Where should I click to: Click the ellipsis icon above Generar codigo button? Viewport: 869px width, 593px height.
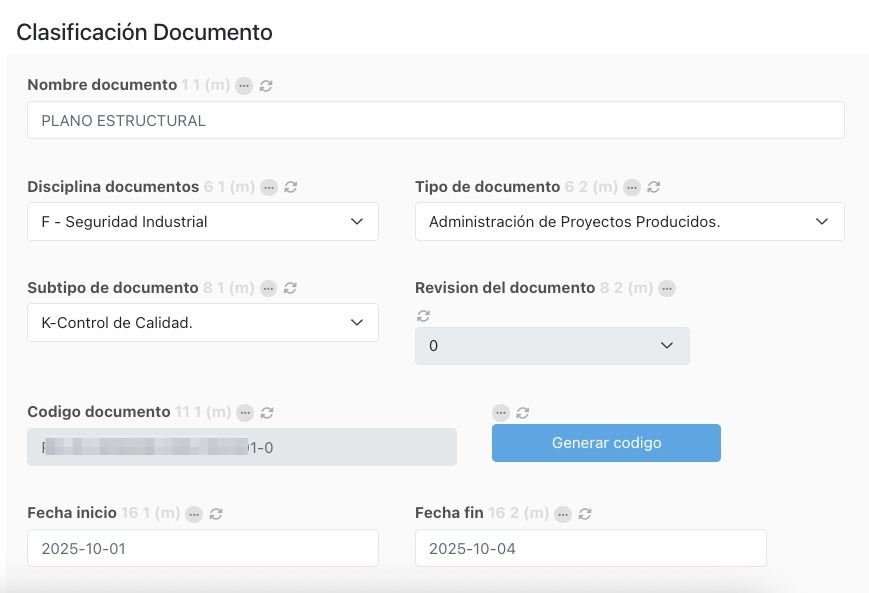tap(501, 412)
